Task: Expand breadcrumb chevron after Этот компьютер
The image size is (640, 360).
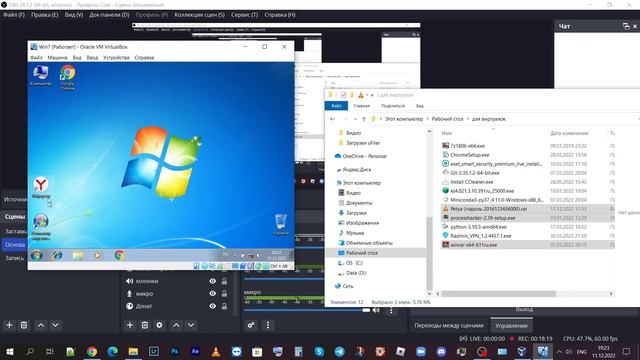Action: coord(427,119)
